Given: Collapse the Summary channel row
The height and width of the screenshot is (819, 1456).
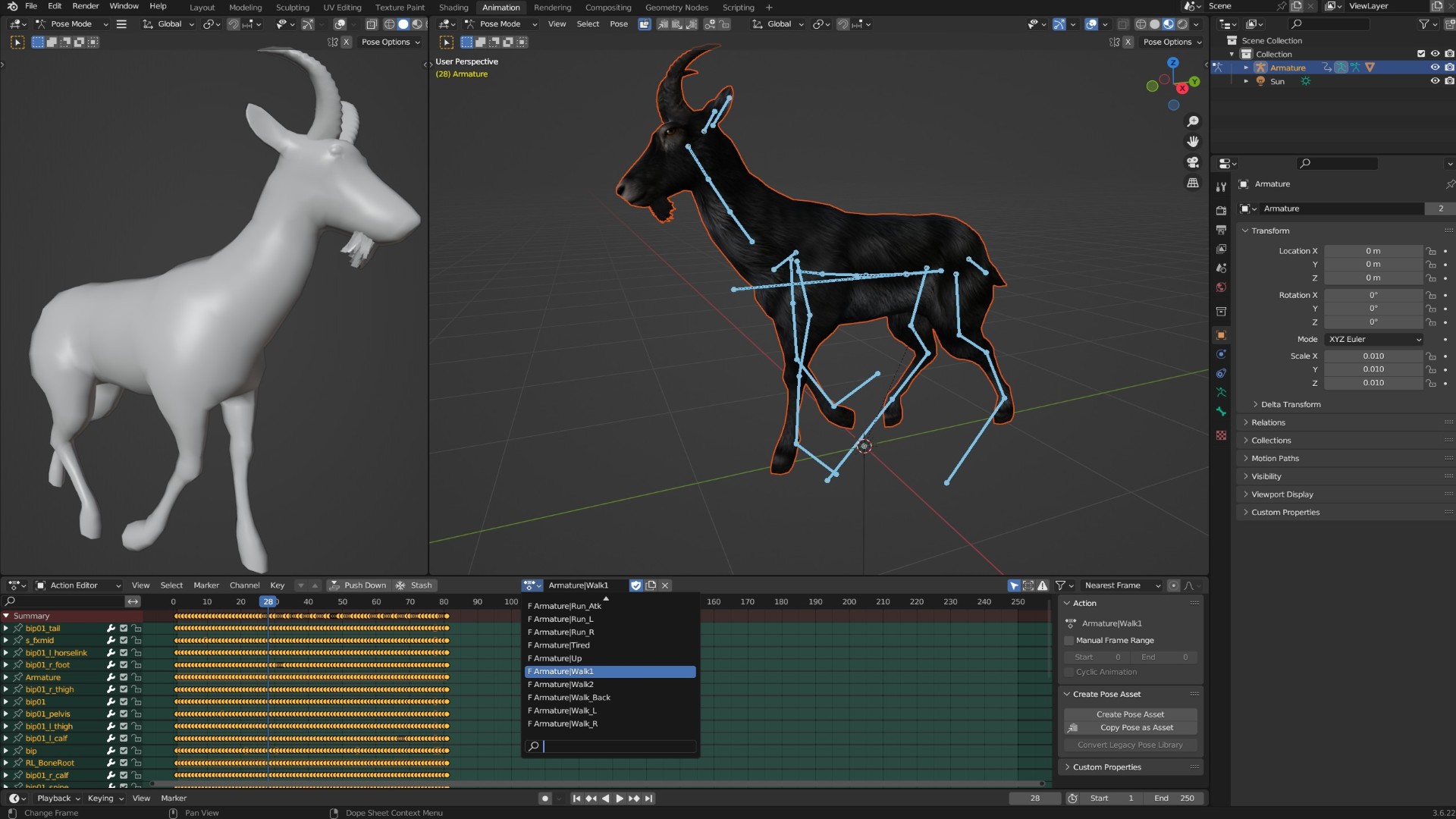Looking at the screenshot, I should 6,617.
